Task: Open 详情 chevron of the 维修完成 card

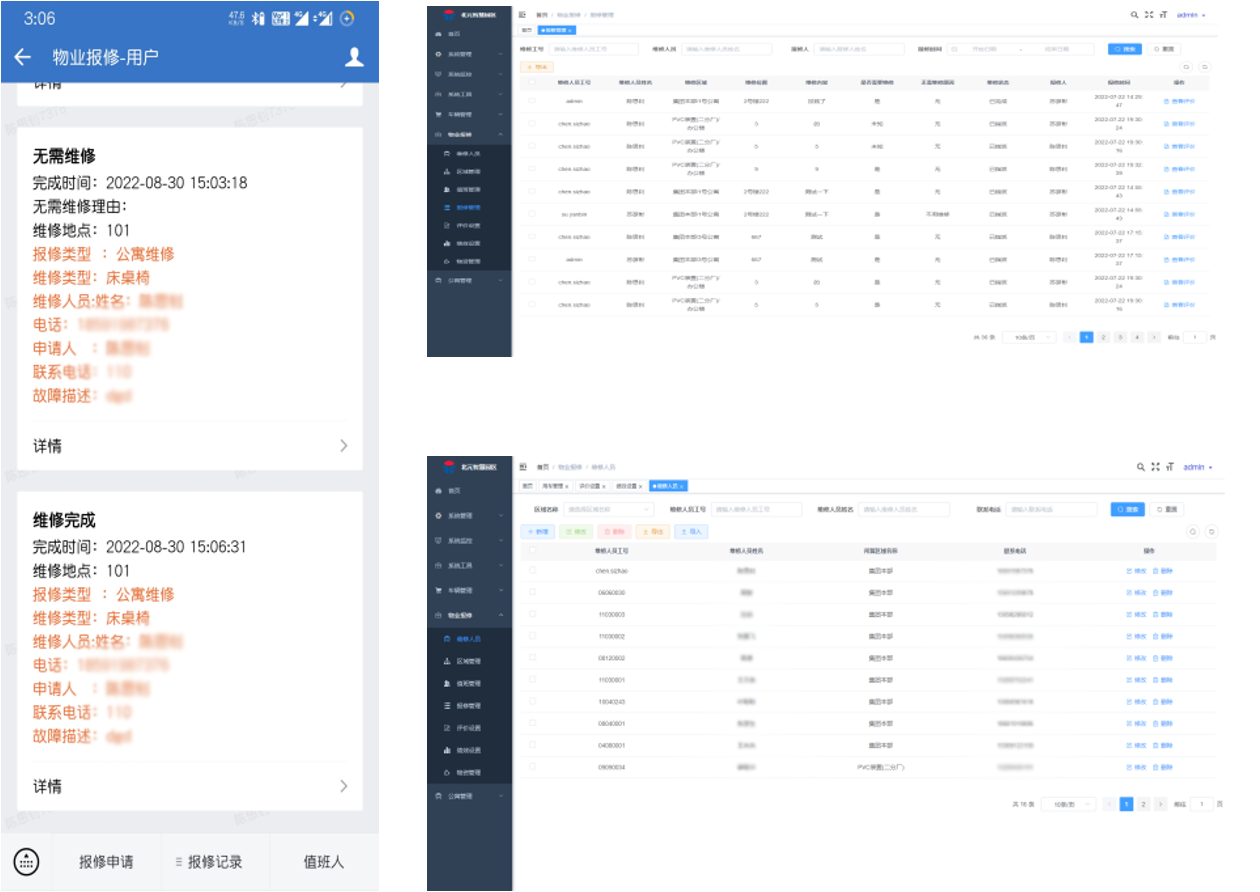Action: tap(343, 786)
